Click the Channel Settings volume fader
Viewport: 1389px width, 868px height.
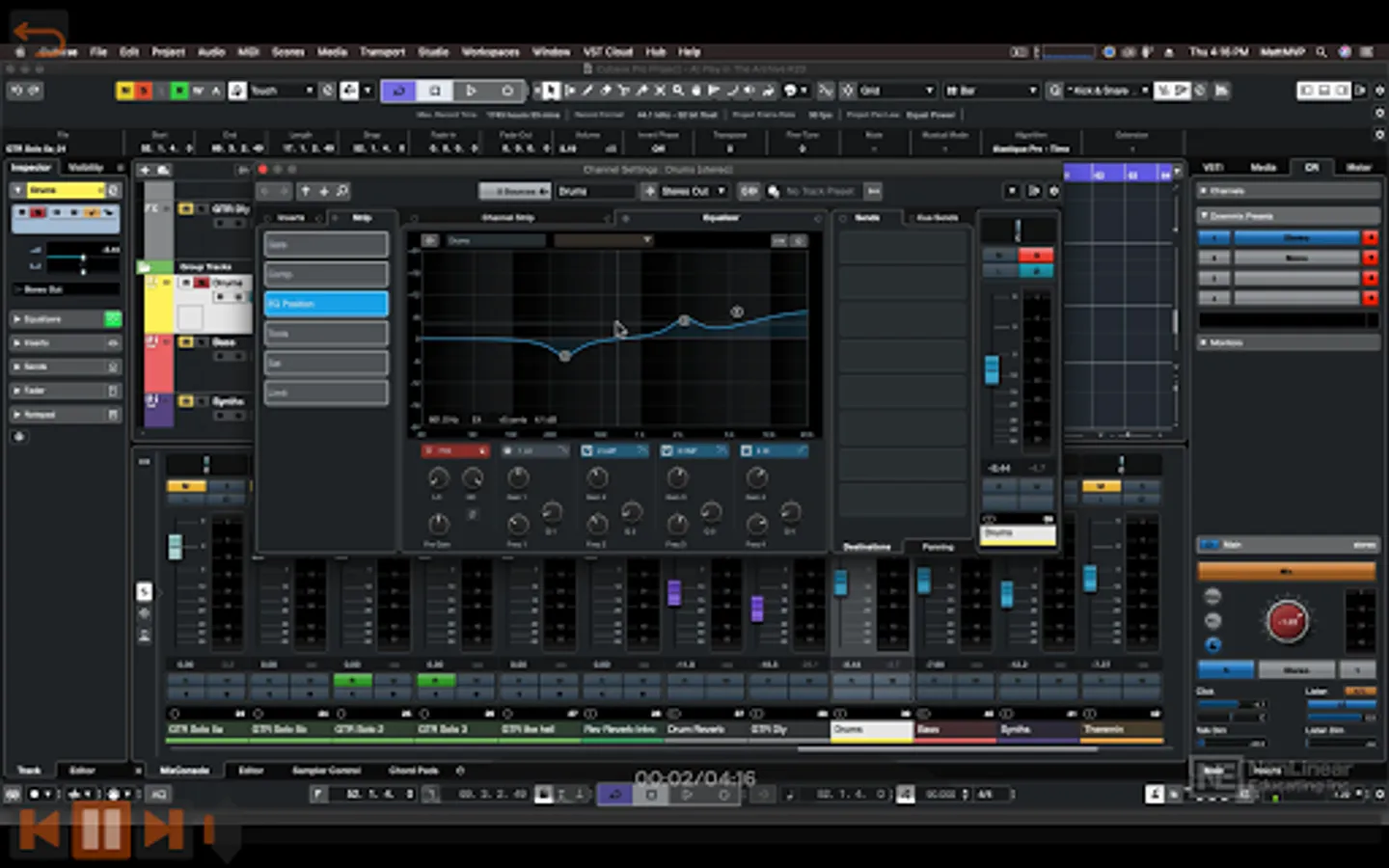[x=992, y=370]
